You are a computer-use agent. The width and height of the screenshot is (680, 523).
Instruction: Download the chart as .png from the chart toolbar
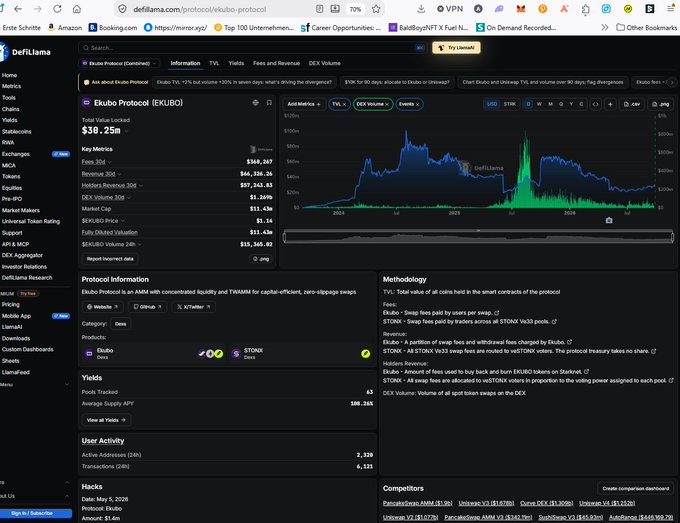[x=660, y=104]
